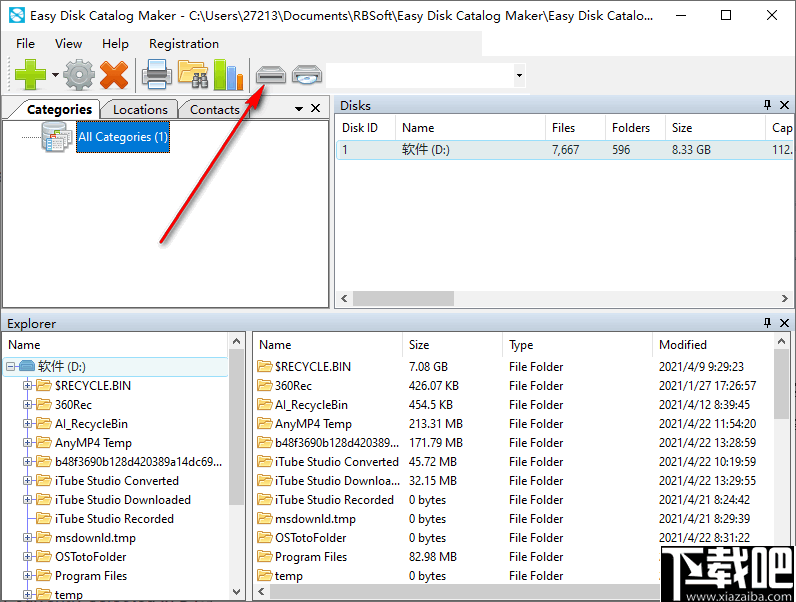Click the Disks scrollbar left arrow

pos(344,298)
